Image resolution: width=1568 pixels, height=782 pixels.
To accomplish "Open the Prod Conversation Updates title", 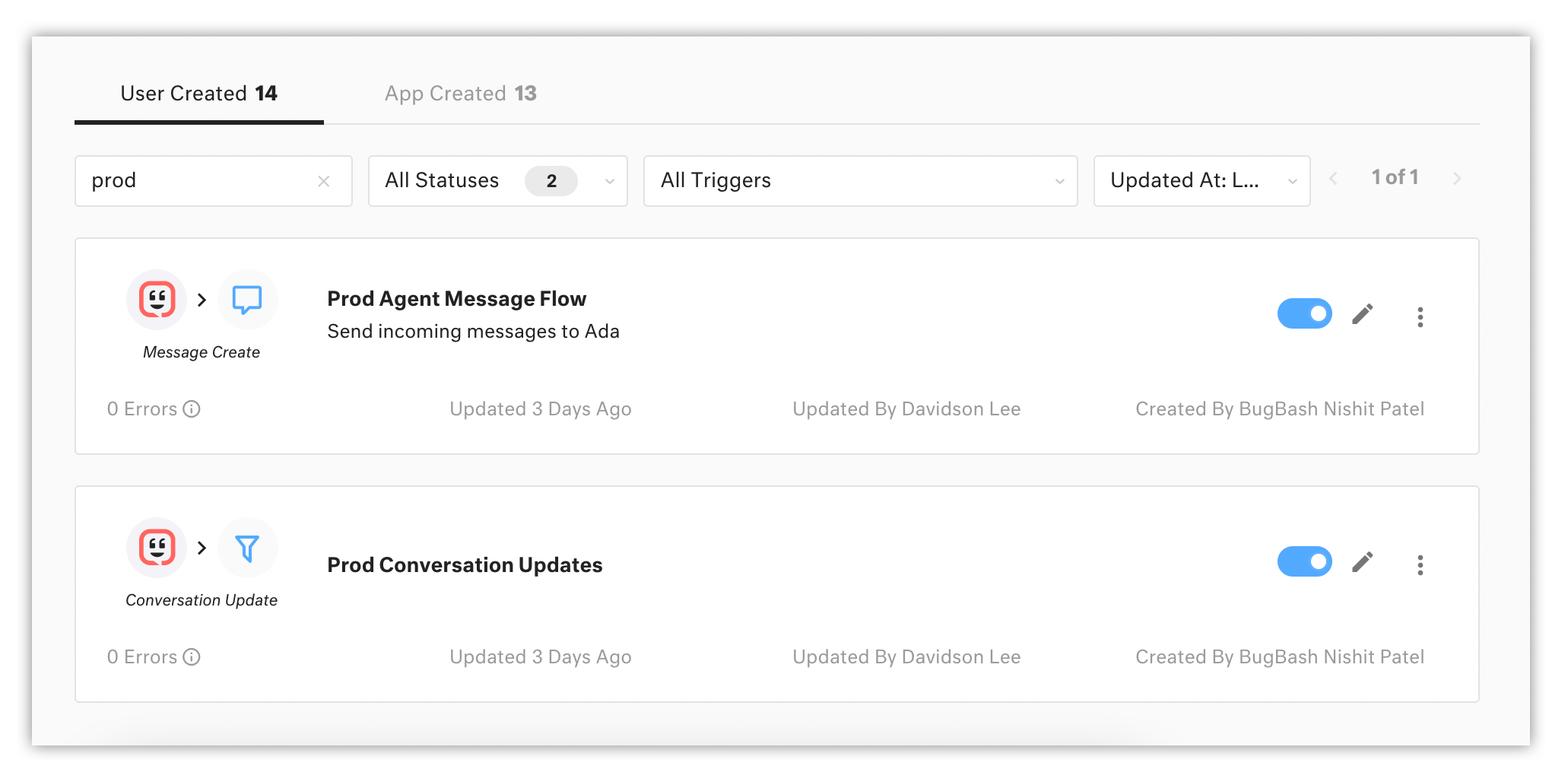I will click(x=465, y=565).
